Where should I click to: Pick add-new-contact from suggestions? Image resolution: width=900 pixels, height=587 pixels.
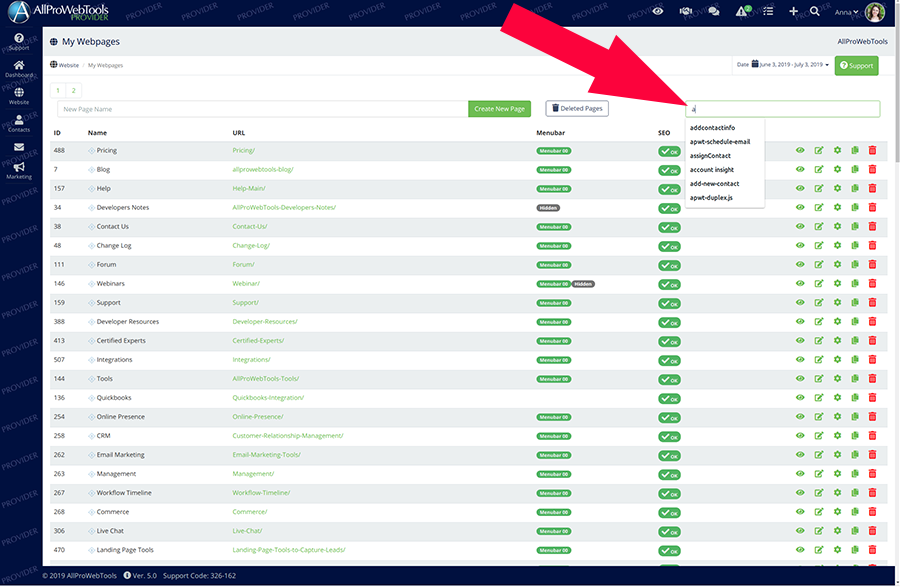[x=714, y=184]
